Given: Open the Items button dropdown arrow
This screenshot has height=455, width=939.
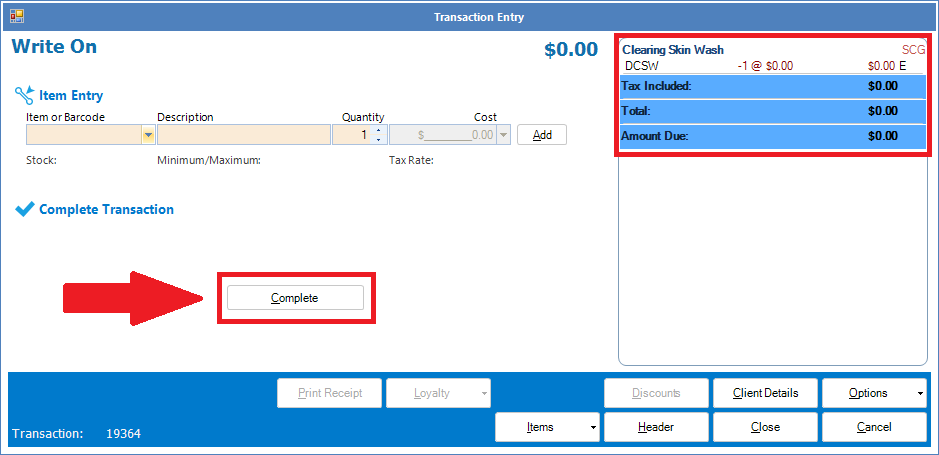Looking at the screenshot, I should point(594,428).
